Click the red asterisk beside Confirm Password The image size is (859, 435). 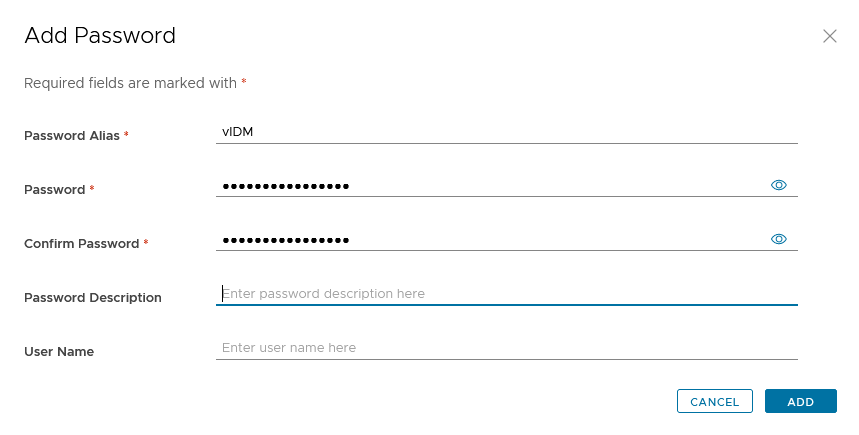point(146,243)
